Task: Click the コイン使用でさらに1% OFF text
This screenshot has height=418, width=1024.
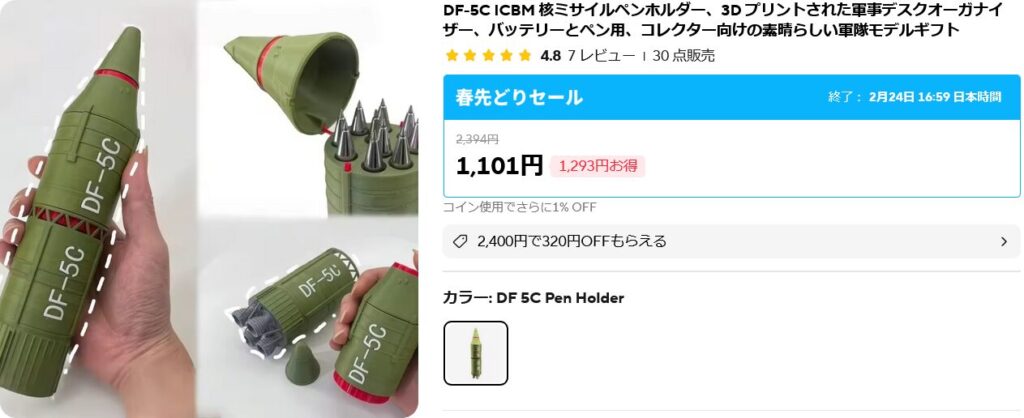Action: coord(520,207)
